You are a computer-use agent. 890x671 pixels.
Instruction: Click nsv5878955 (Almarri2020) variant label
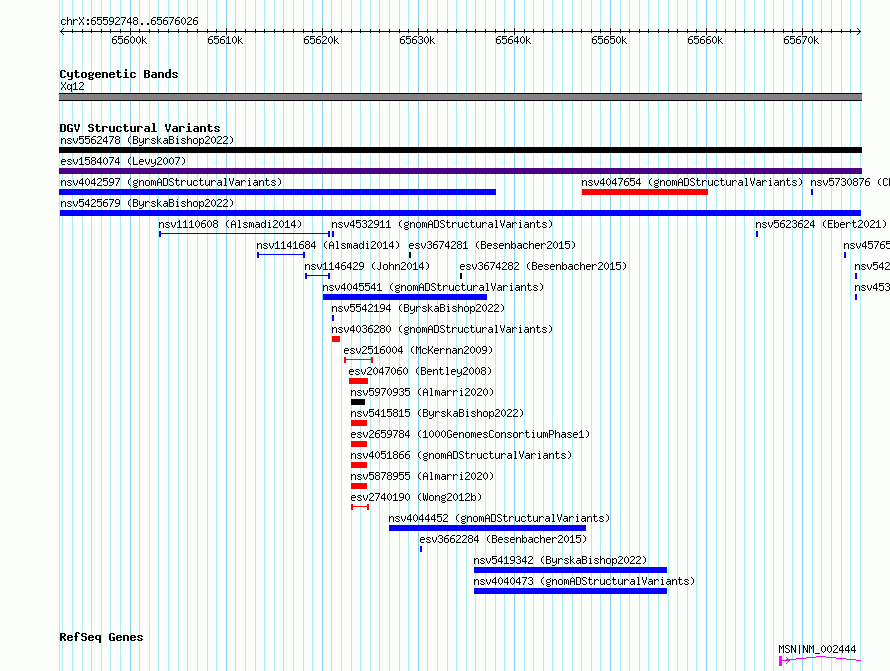(x=422, y=476)
